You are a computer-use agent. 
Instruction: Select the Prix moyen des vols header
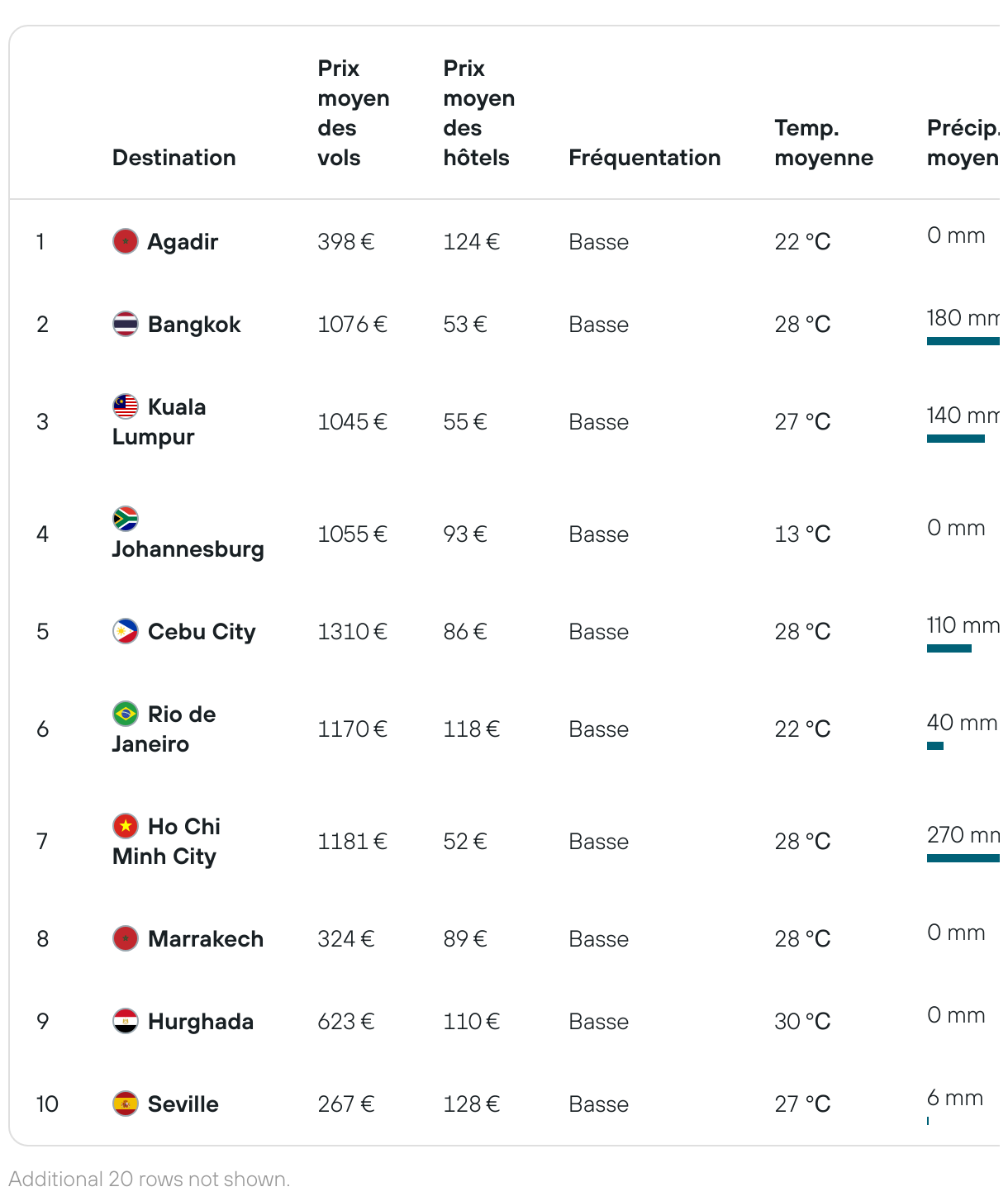(x=354, y=113)
